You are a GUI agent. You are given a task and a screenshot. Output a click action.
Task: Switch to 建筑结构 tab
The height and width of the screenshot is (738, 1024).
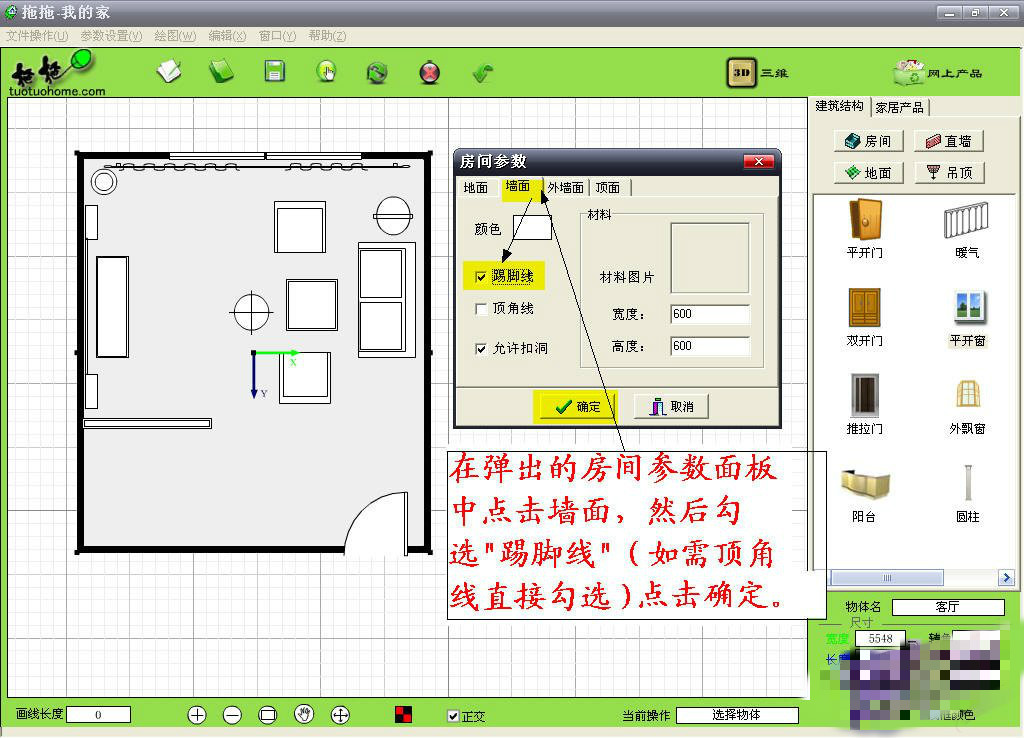[839, 106]
